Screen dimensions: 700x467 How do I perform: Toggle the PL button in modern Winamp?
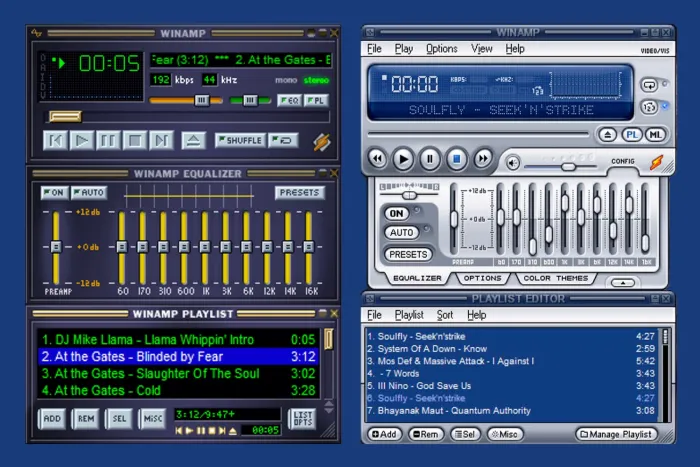tap(632, 135)
